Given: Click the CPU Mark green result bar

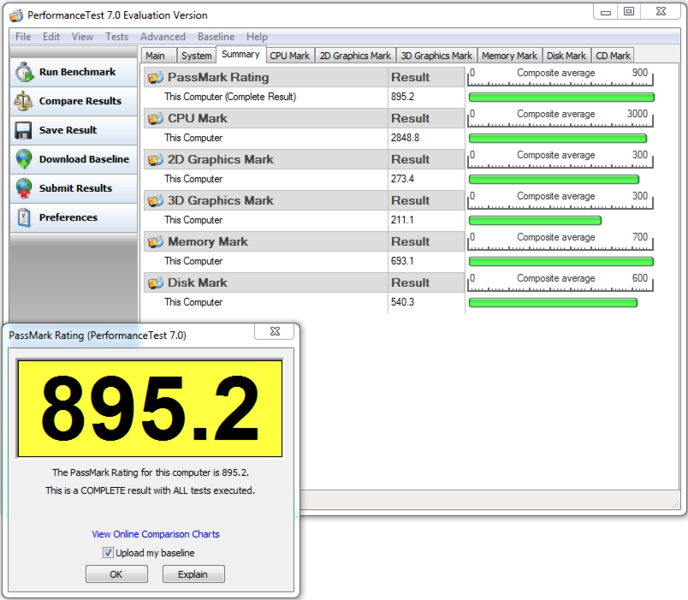Looking at the screenshot, I should [558, 138].
